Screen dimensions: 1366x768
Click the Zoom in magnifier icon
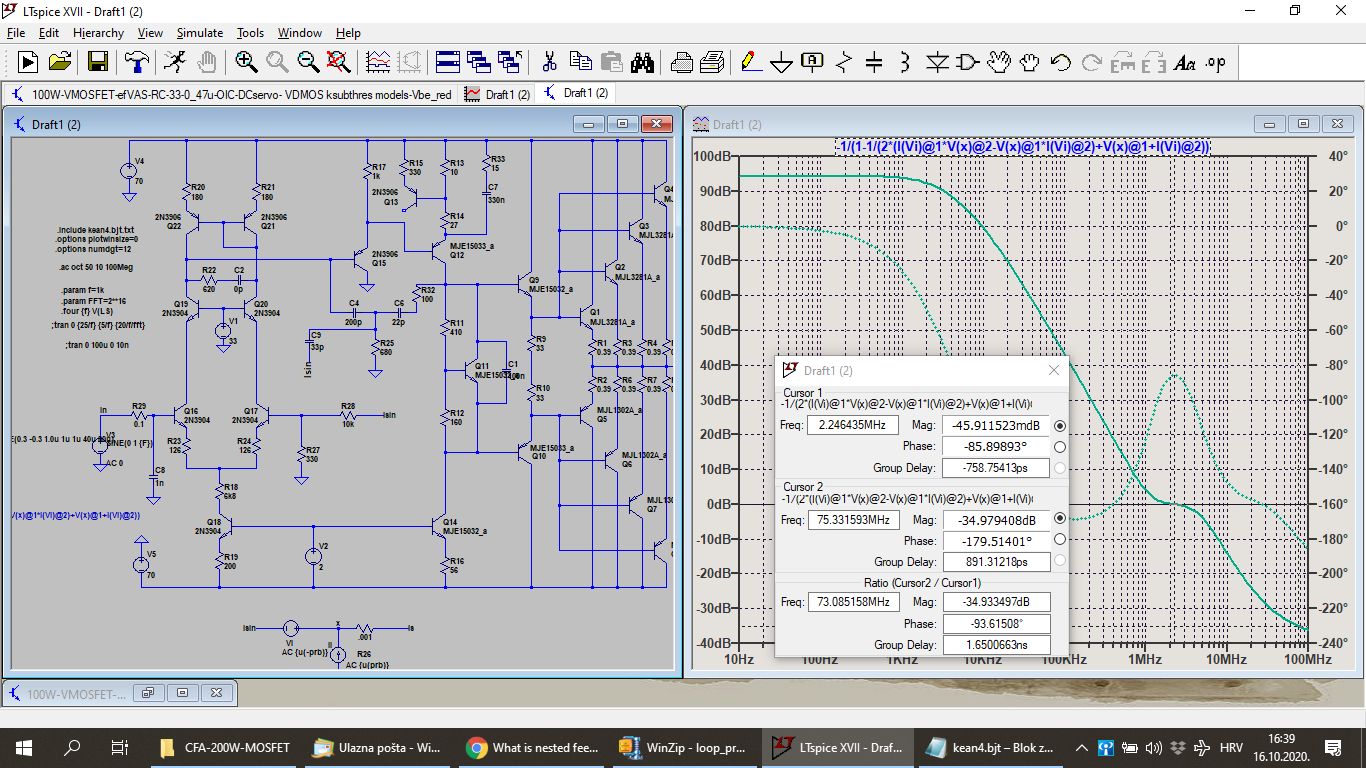pos(246,62)
